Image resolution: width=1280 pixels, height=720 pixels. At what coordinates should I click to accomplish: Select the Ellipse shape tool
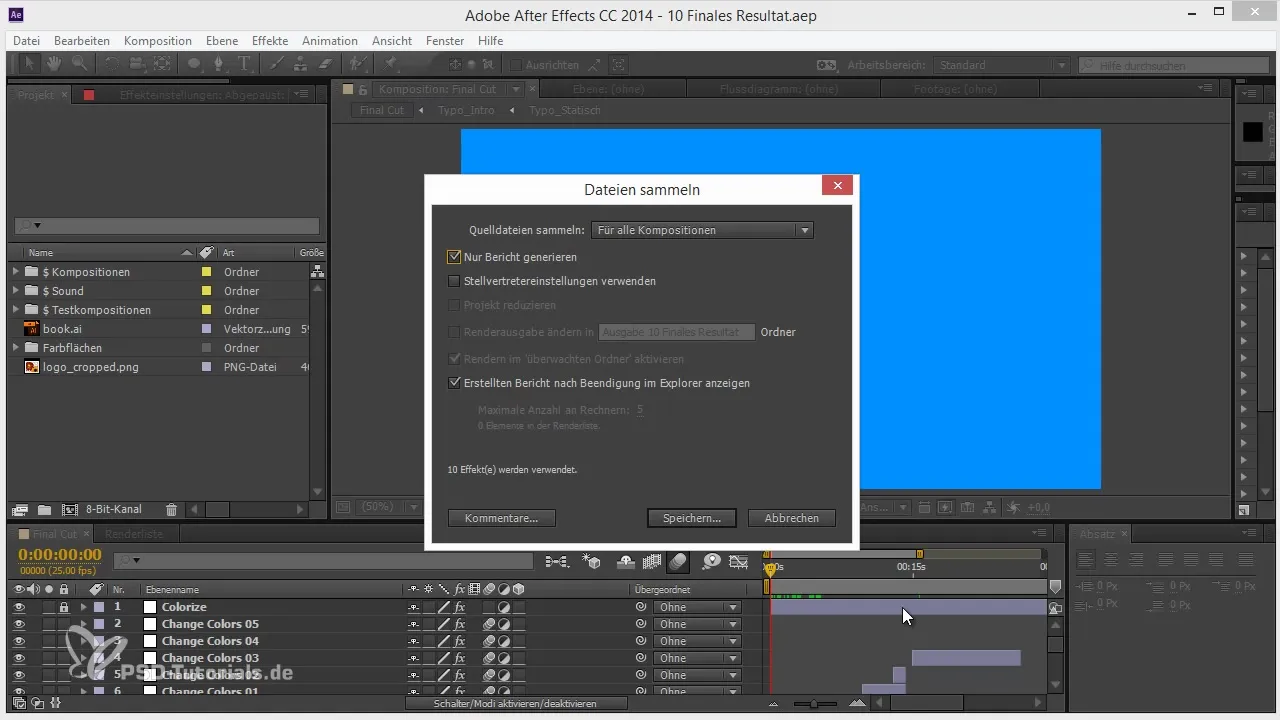click(194, 64)
